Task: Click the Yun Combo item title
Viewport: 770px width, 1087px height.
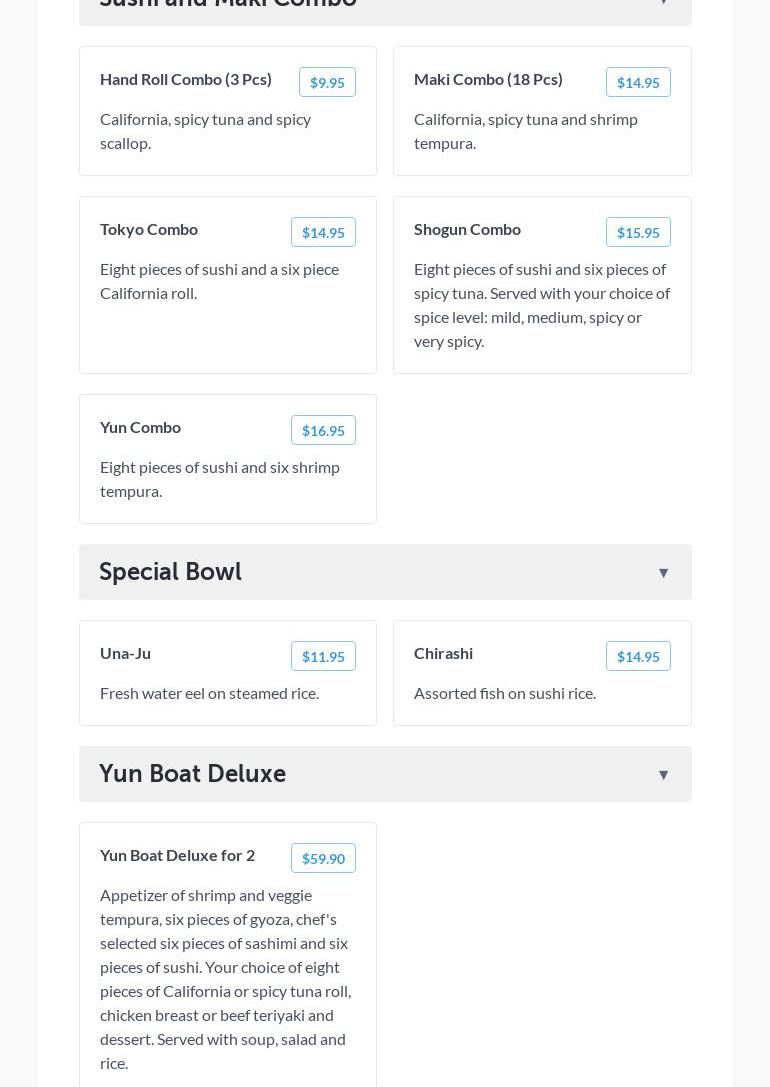Action: [140, 427]
